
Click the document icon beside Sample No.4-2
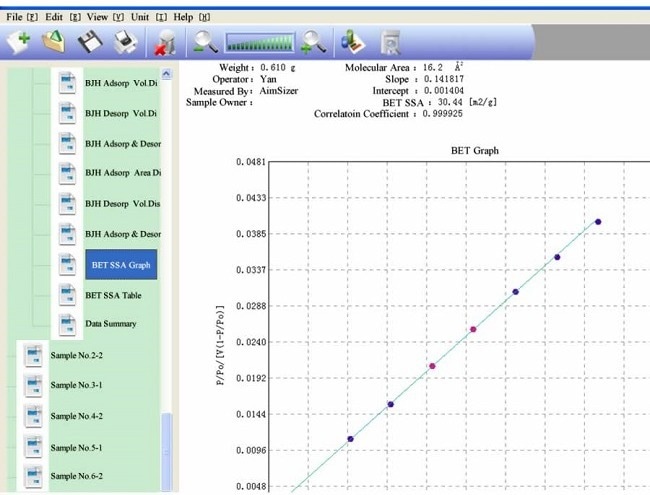33,416
